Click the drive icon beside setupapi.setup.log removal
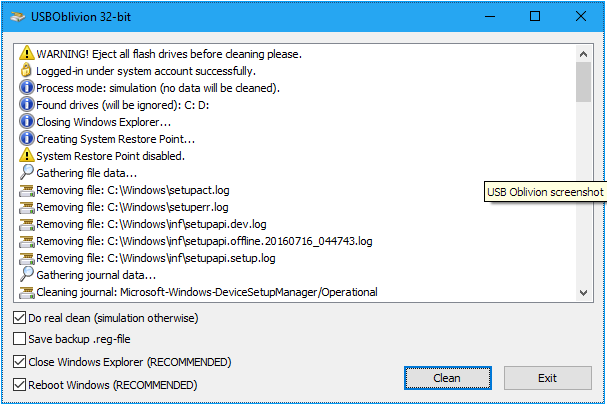Image resolution: width=607 pixels, height=405 pixels. (27, 259)
